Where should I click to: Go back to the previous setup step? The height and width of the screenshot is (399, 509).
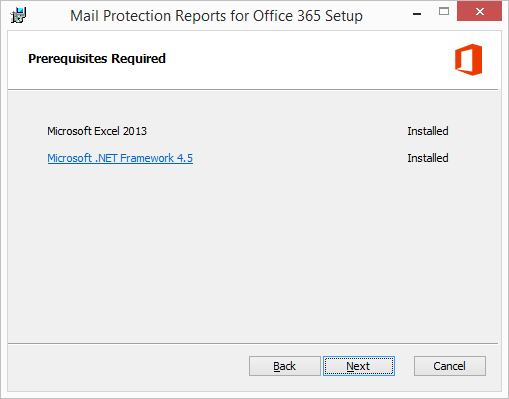coord(285,366)
